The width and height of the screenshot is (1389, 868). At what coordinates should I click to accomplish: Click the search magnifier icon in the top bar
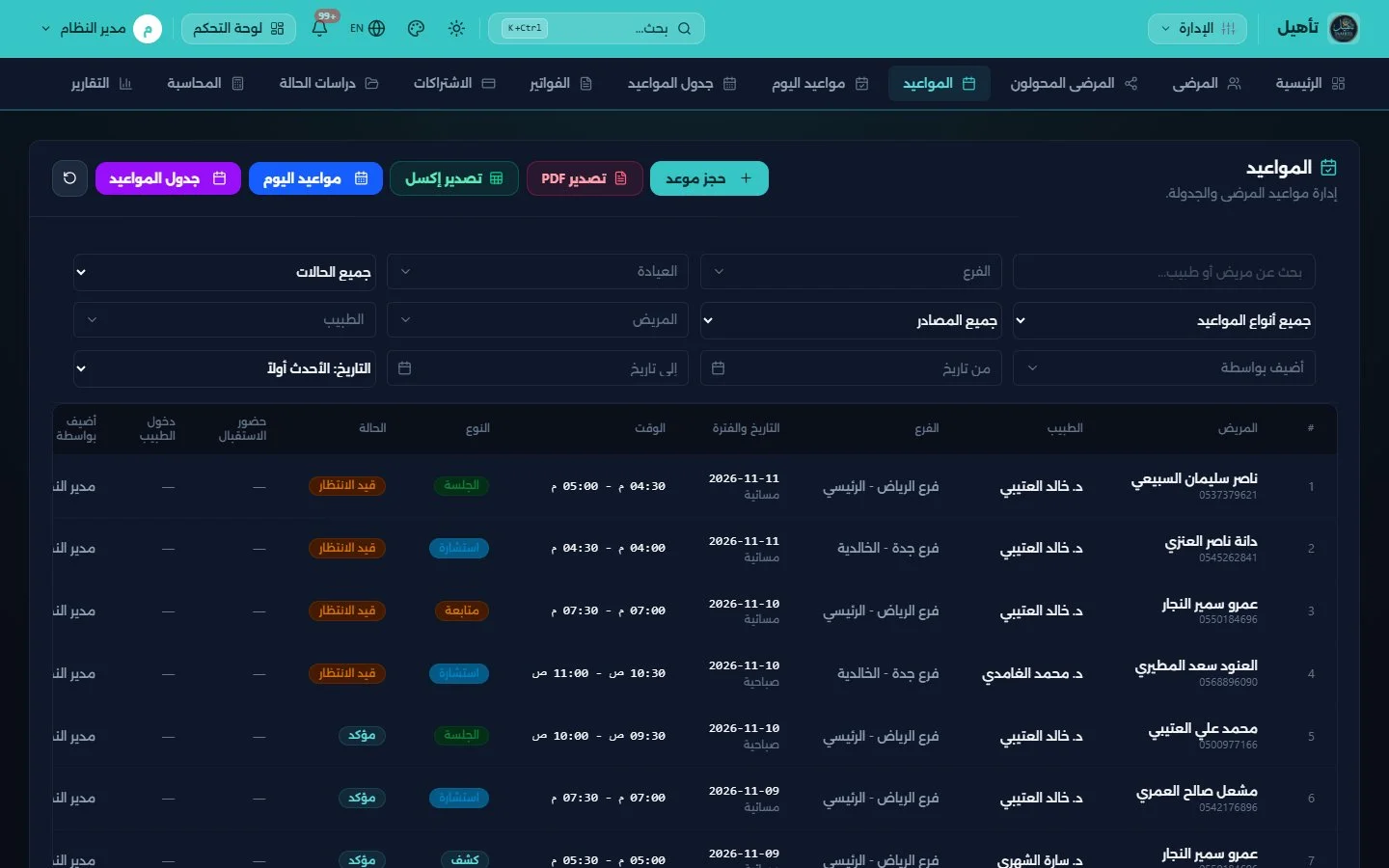(x=685, y=29)
